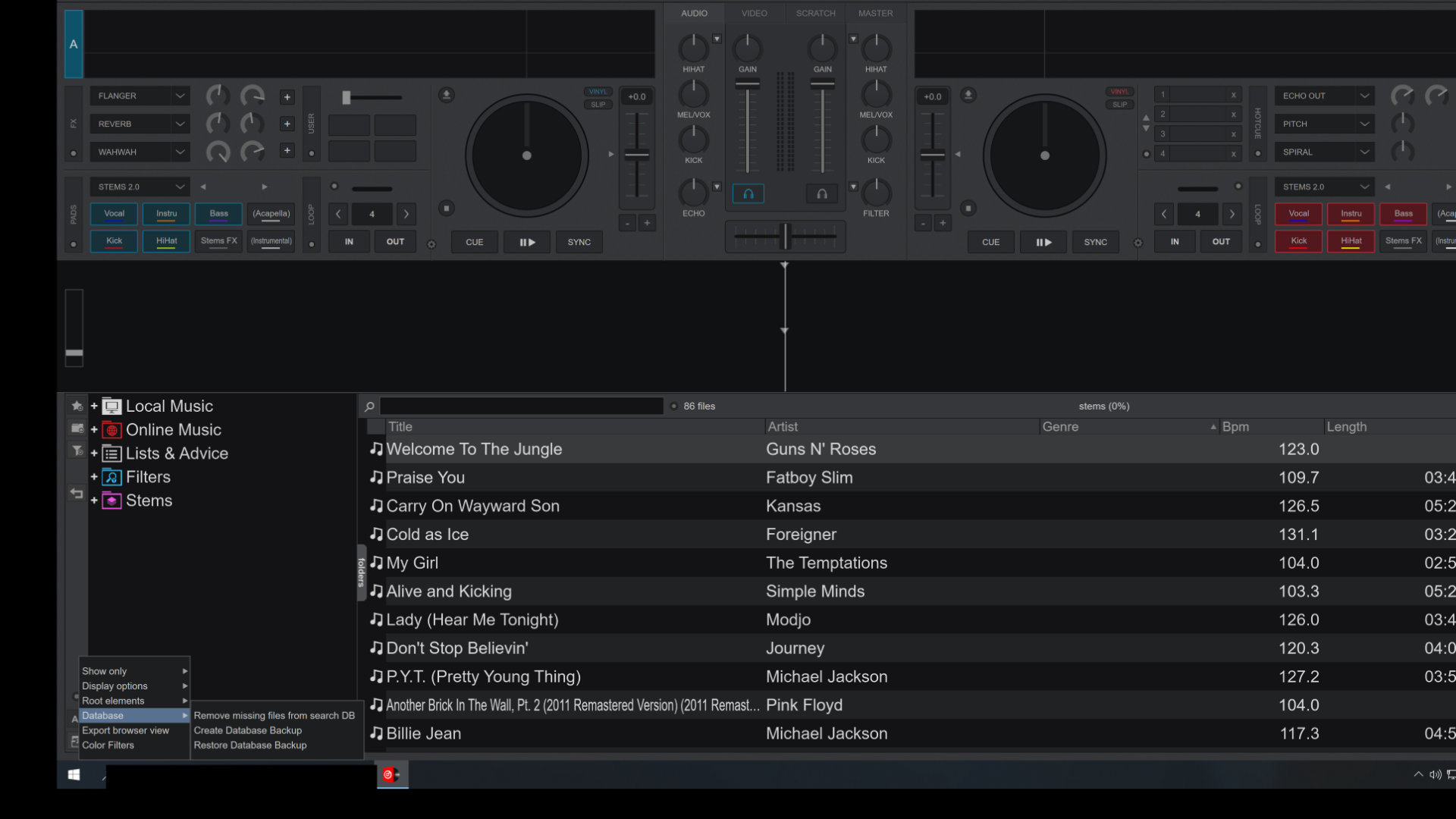Select Create Database Backup from the menu

coord(247,730)
